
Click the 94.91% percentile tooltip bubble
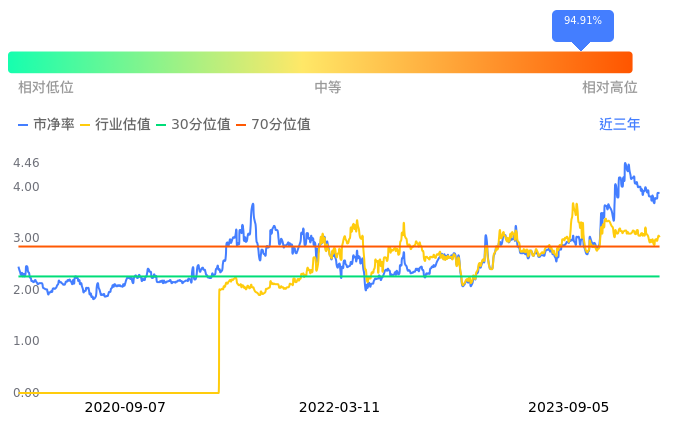(x=582, y=22)
